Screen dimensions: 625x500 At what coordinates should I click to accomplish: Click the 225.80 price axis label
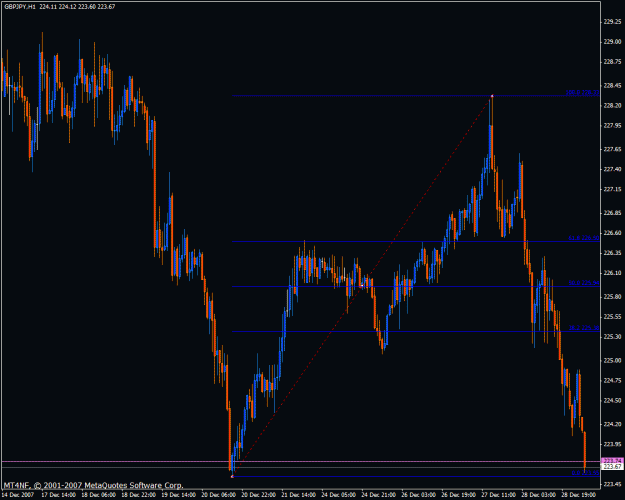coord(612,297)
